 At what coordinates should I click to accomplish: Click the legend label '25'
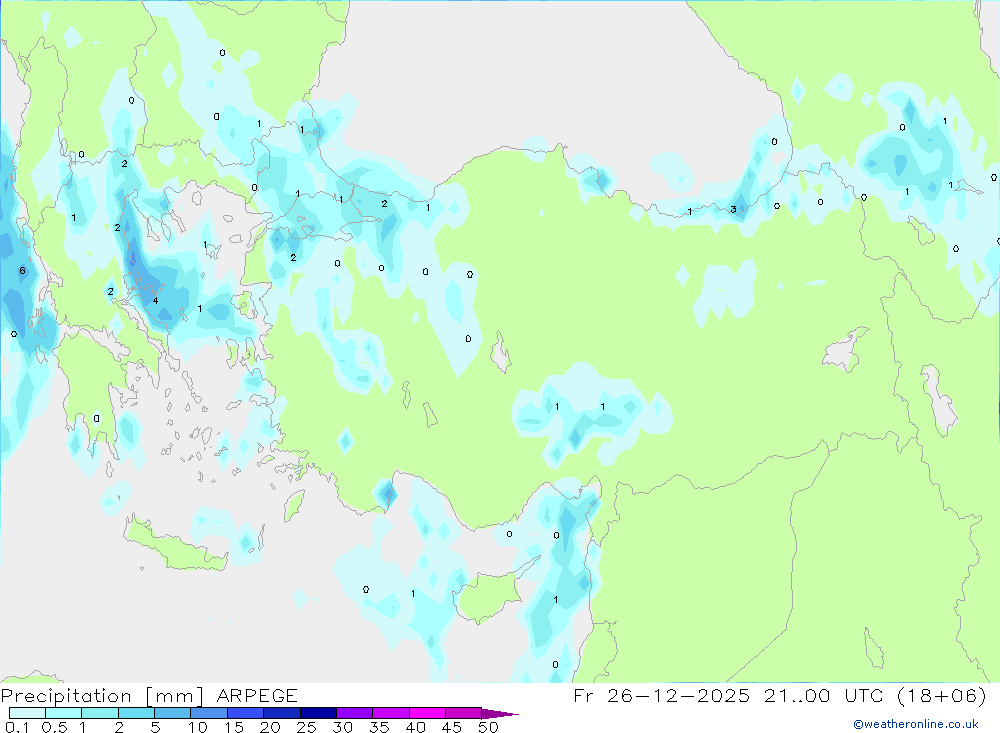pyautogui.click(x=306, y=727)
